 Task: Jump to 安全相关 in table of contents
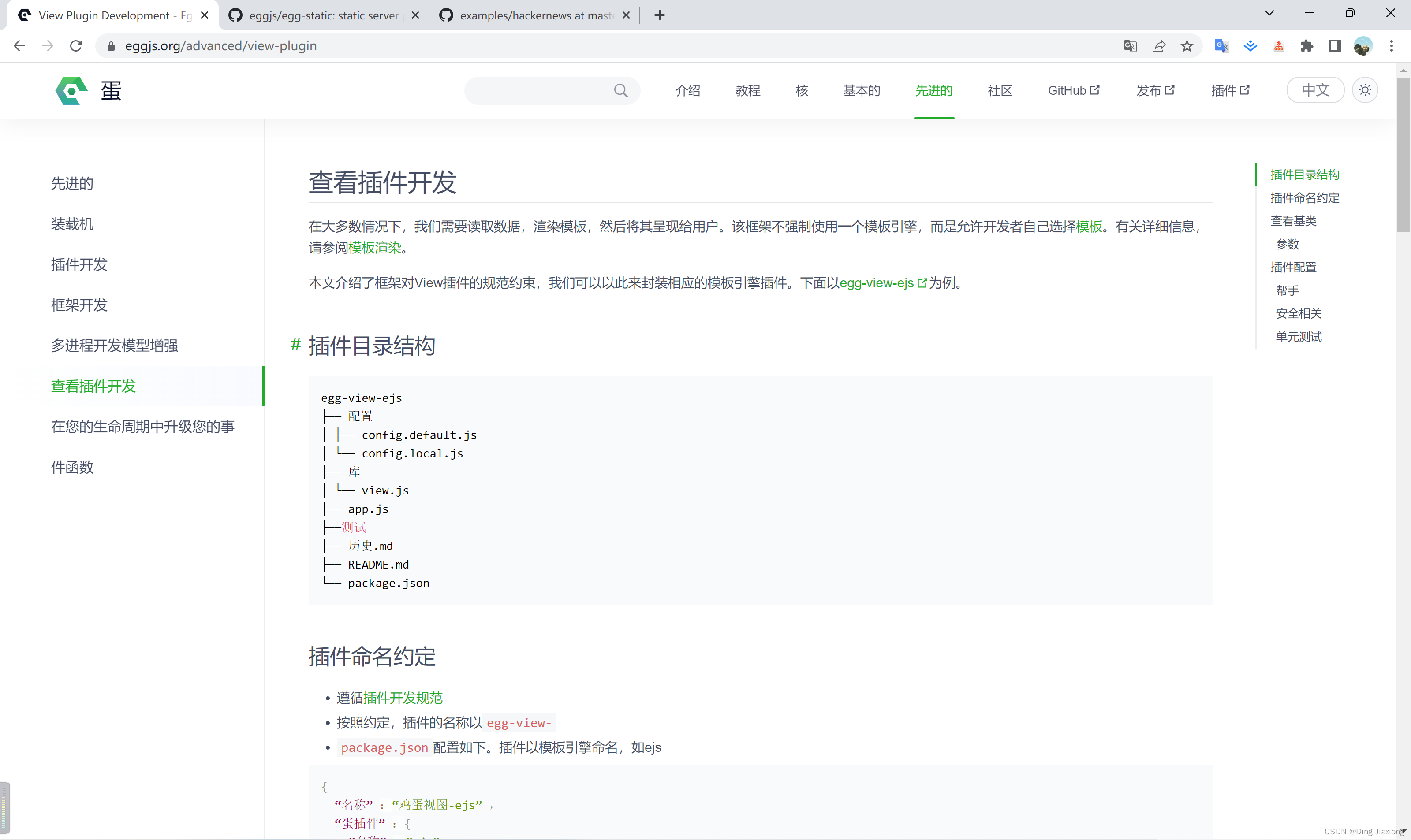click(1298, 313)
